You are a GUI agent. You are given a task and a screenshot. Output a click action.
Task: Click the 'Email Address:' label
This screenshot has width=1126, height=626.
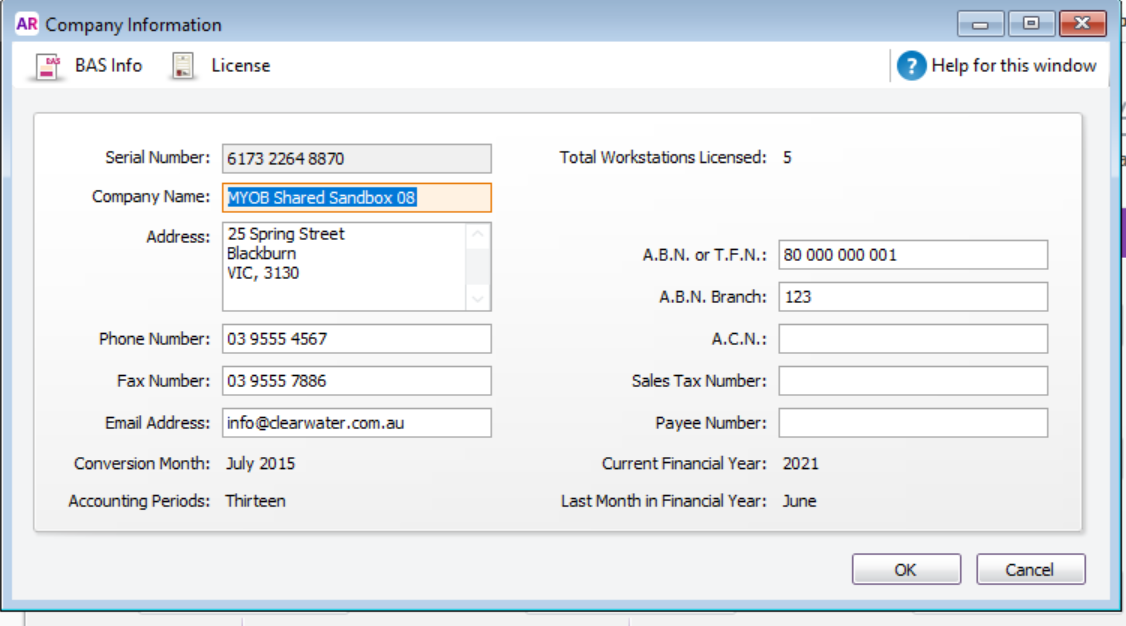coord(157,423)
